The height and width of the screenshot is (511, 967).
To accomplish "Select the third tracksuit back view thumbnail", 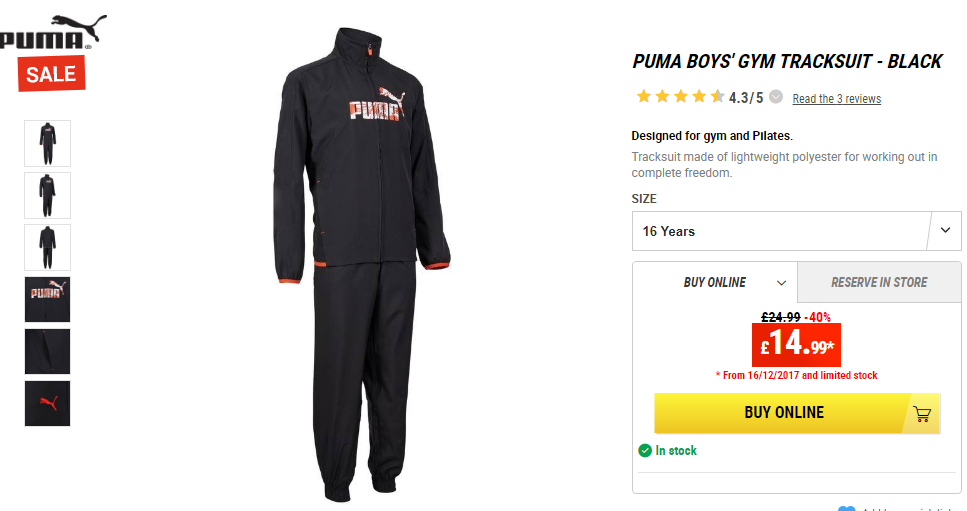I will 47,247.
